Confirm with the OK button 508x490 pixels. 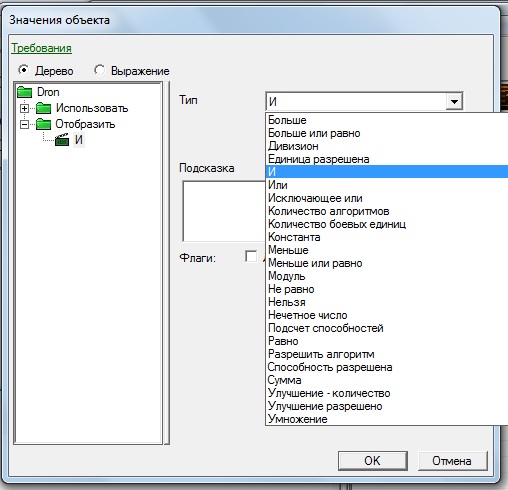pos(373,461)
